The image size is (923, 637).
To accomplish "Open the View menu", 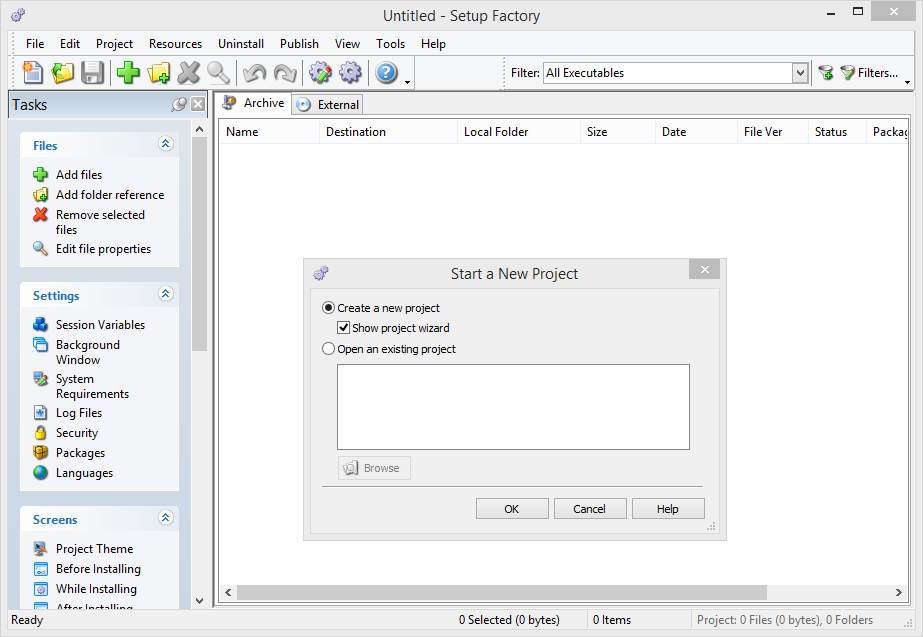I will 347,44.
